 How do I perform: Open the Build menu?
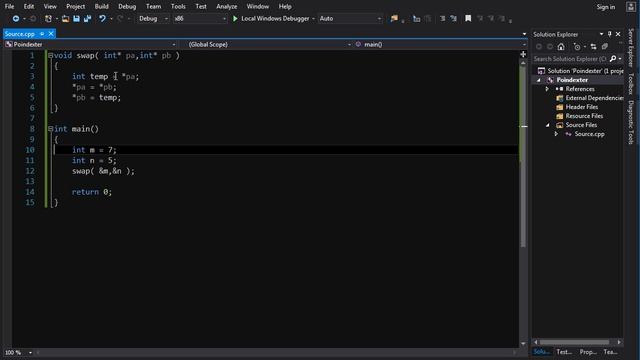coord(102,7)
